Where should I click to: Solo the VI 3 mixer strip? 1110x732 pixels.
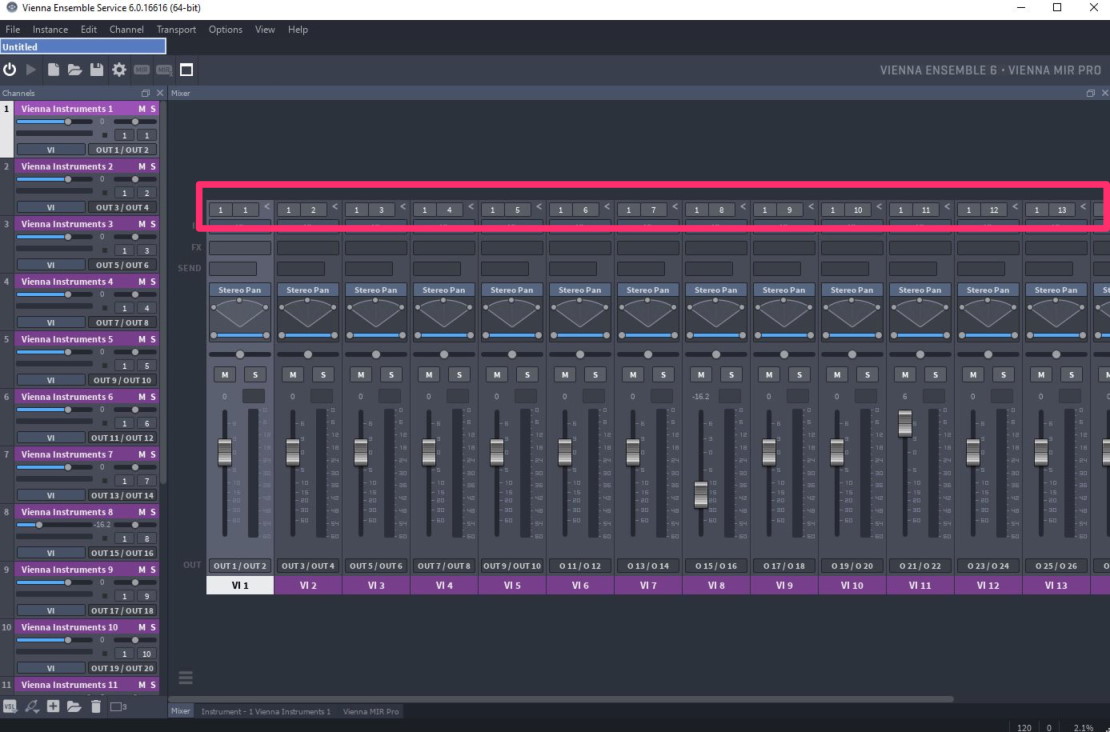coord(391,374)
